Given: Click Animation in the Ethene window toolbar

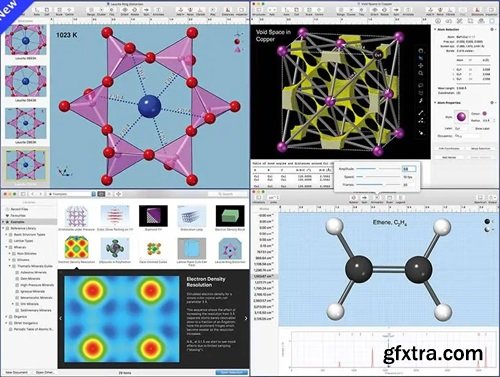Looking at the screenshot, I should pos(377,199).
